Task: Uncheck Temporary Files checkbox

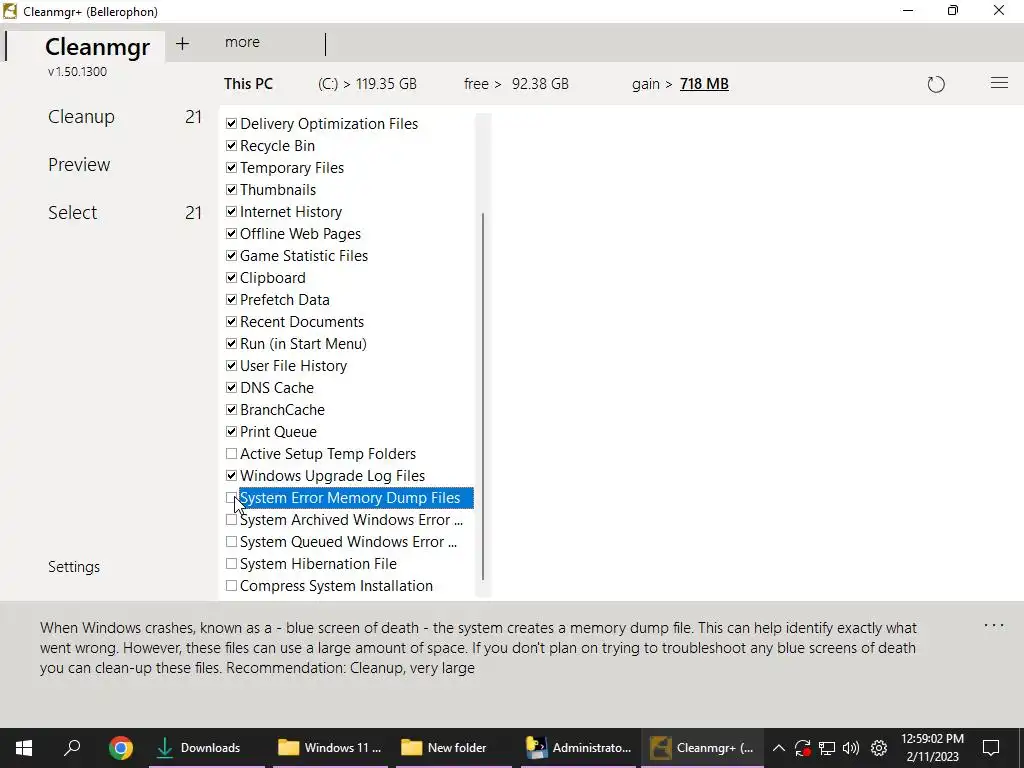Action: tap(231, 168)
